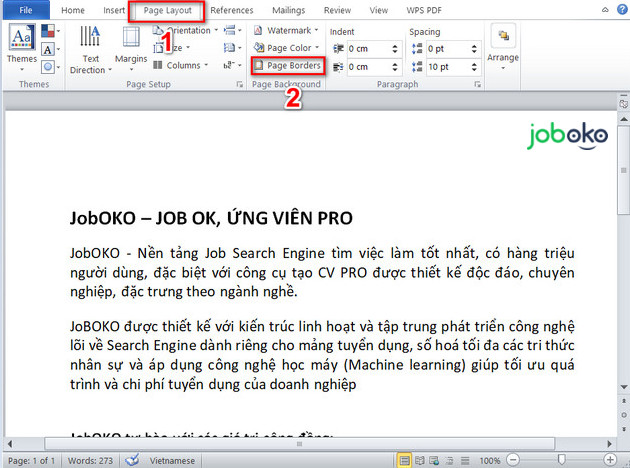Click the Spacing After 10 pt field

(447, 67)
